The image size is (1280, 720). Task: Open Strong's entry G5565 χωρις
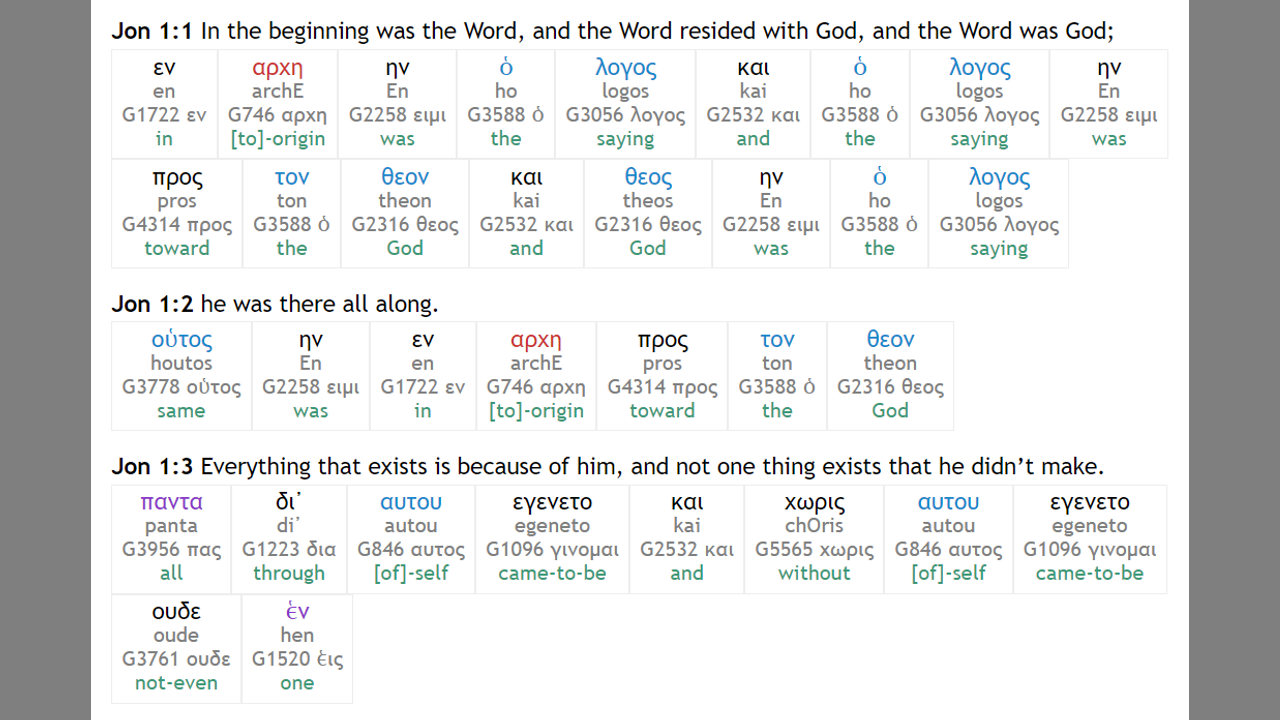click(x=814, y=549)
